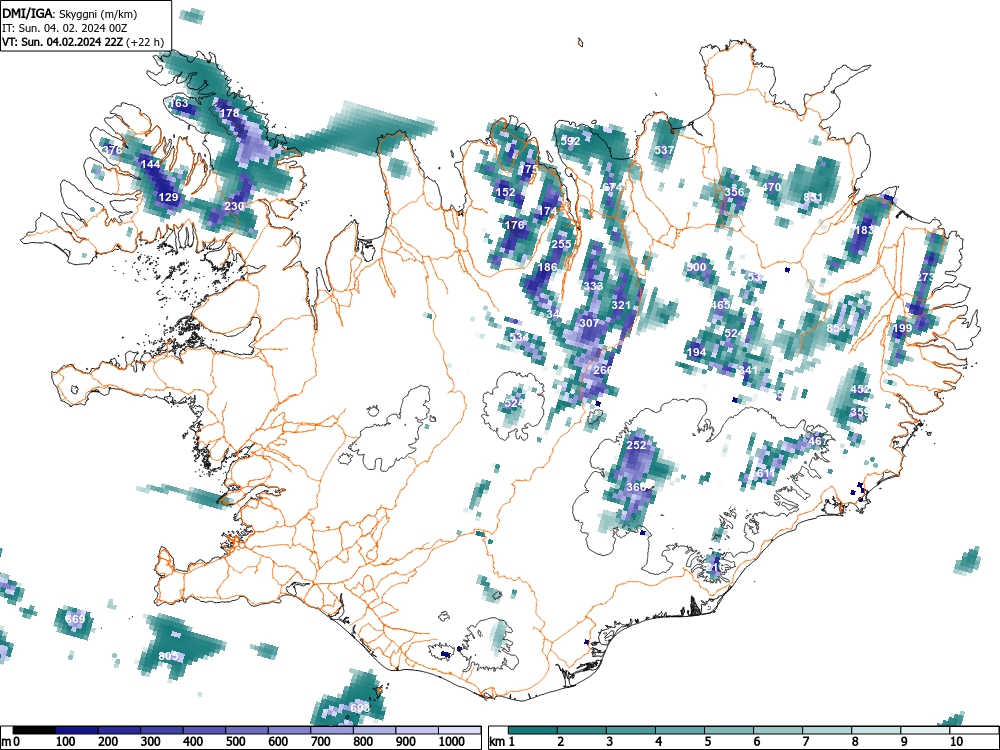Click the '831' visibility value
The image size is (1000, 750).
[x=813, y=196]
